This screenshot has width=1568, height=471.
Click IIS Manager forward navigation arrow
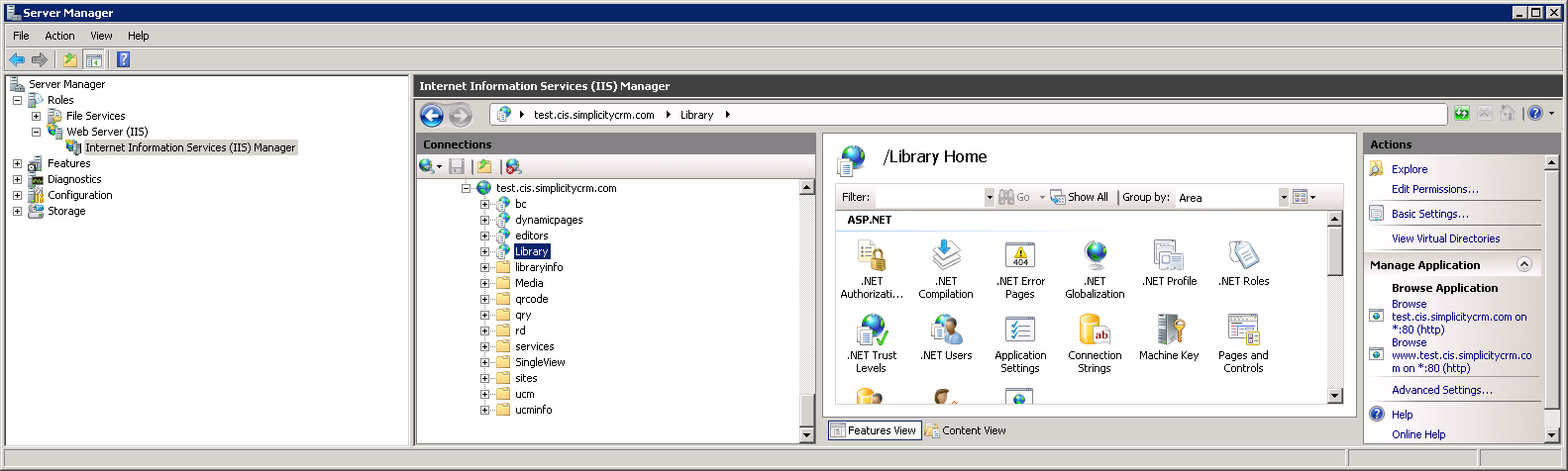(460, 116)
